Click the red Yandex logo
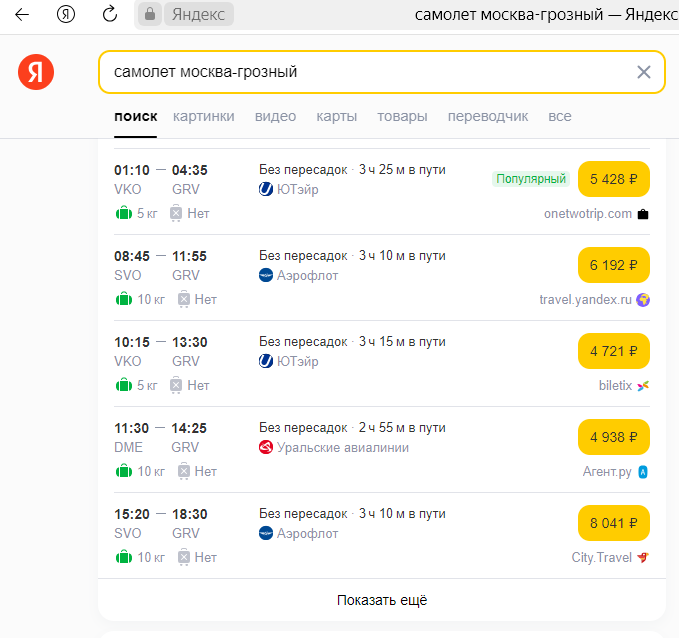679x638 pixels. (x=36, y=72)
